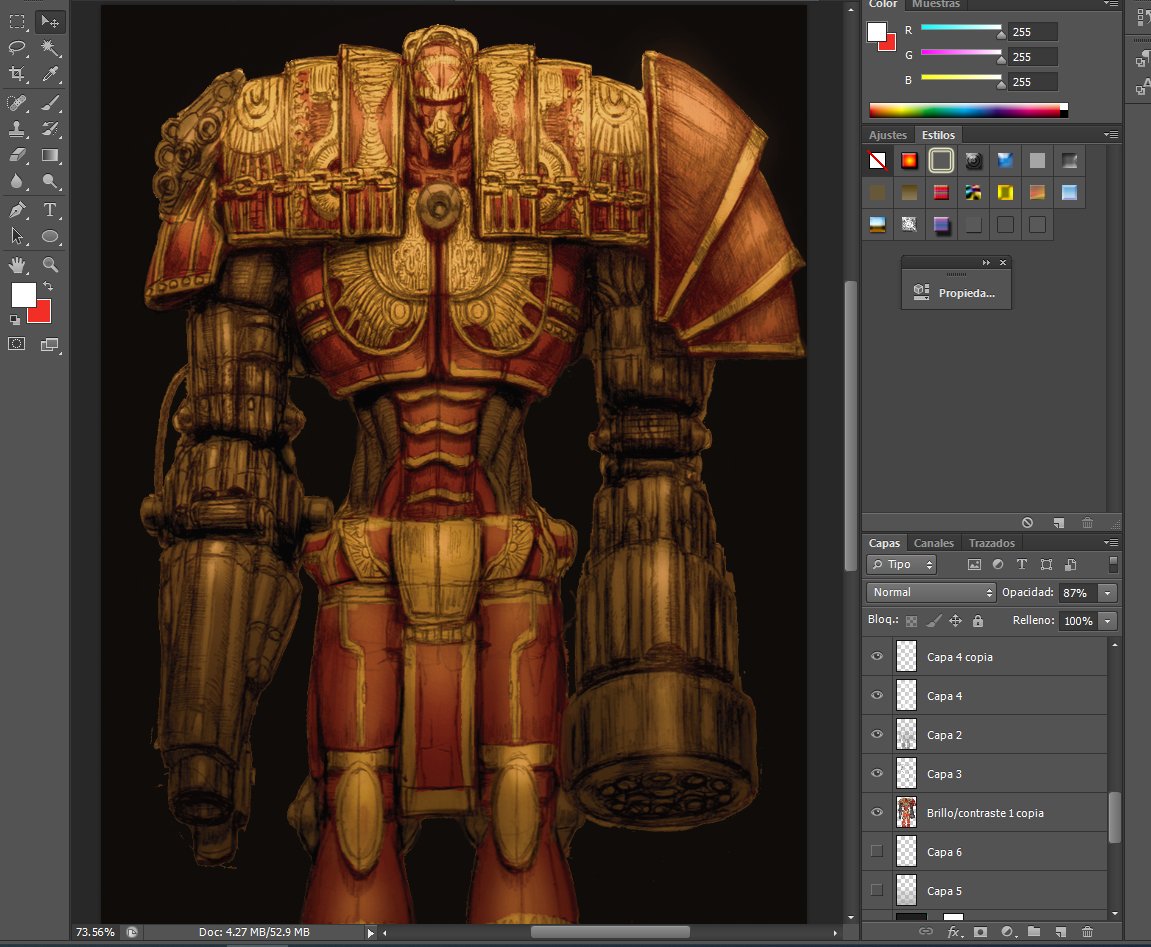Click the opacity value field 87%
1151x947 pixels.
point(1078,593)
